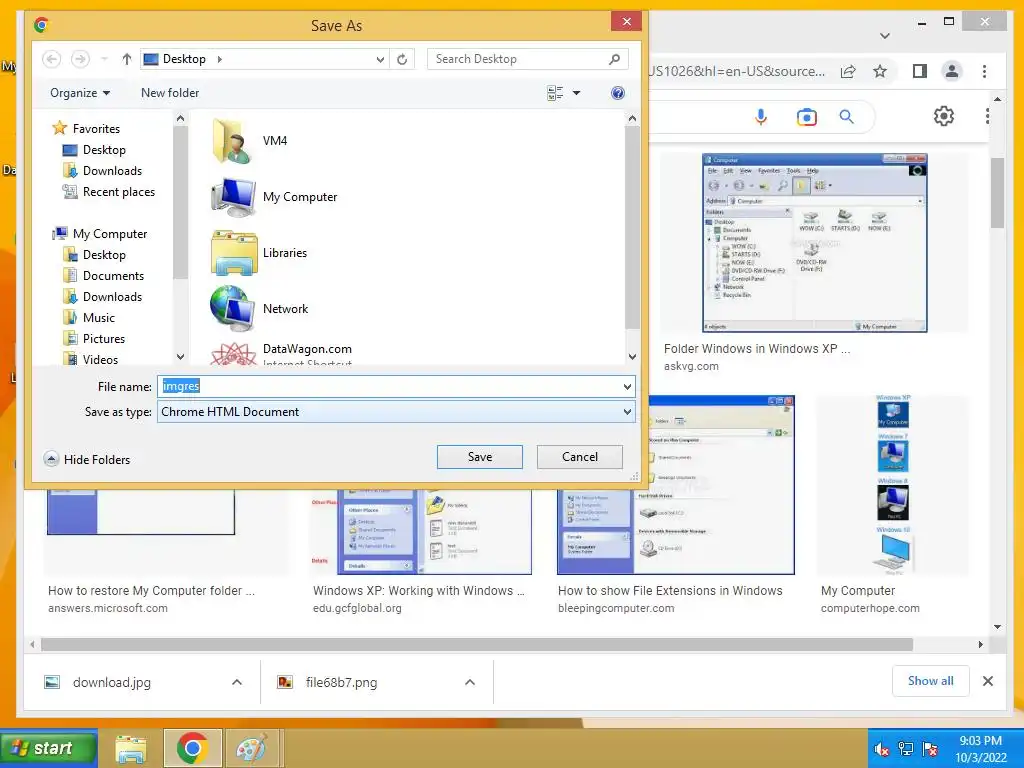This screenshot has height=768, width=1024.
Task: Open Folder Windows in Windows XP thumbnail
Action: tap(814, 243)
